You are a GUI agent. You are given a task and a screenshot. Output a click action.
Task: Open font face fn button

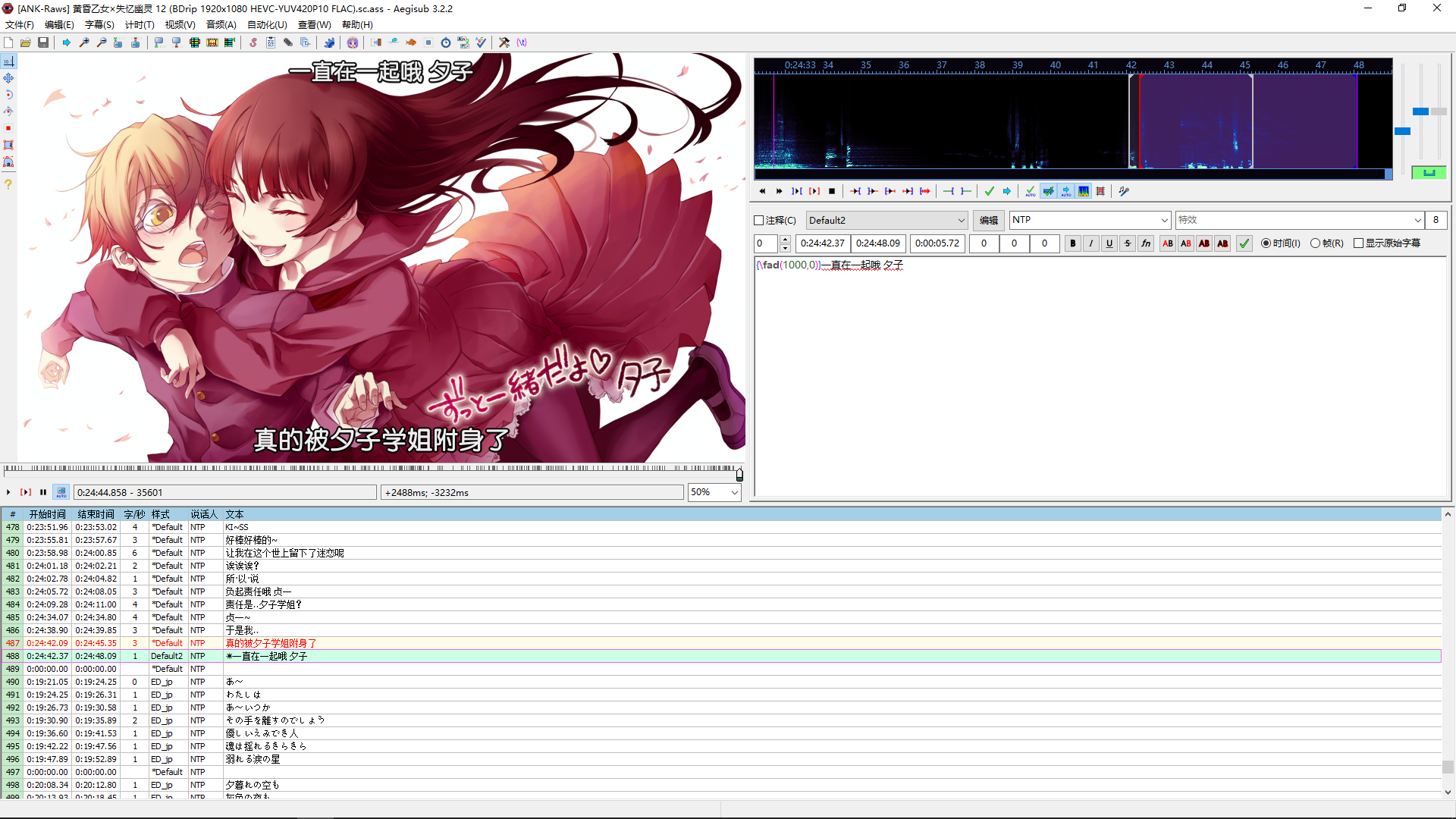(1146, 243)
